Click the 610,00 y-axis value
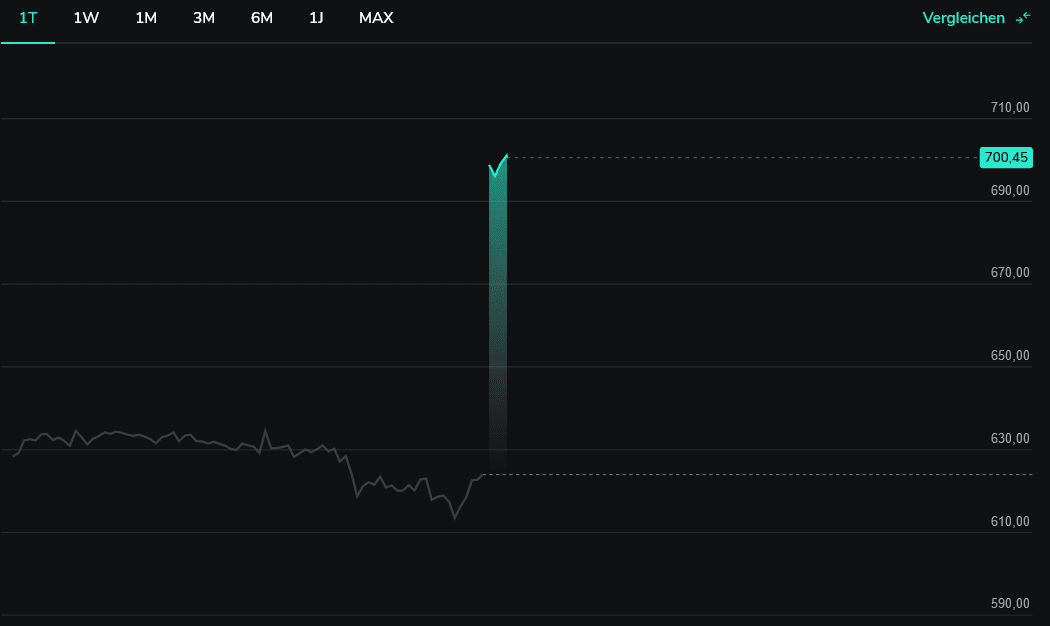Image resolution: width=1050 pixels, height=626 pixels. pyautogui.click(x=1009, y=521)
